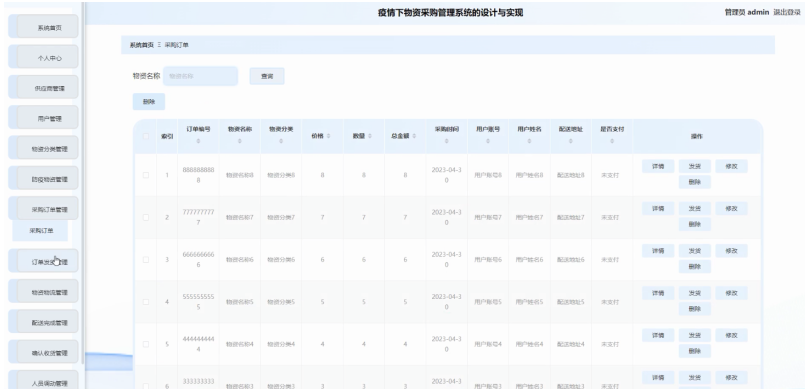
Task: Click 发货 for order 8888888888
Action: click(x=695, y=166)
